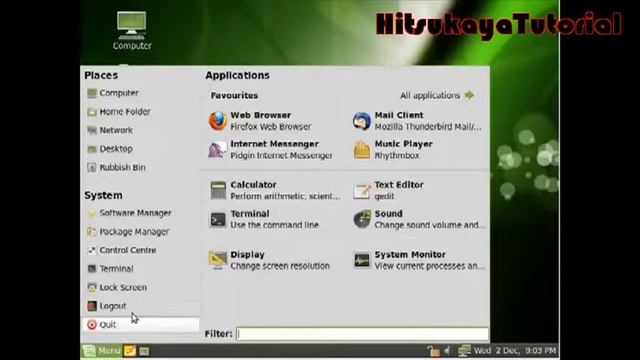Show All applications
Viewport: 640px width, 360px height.
pyautogui.click(x=430, y=96)
